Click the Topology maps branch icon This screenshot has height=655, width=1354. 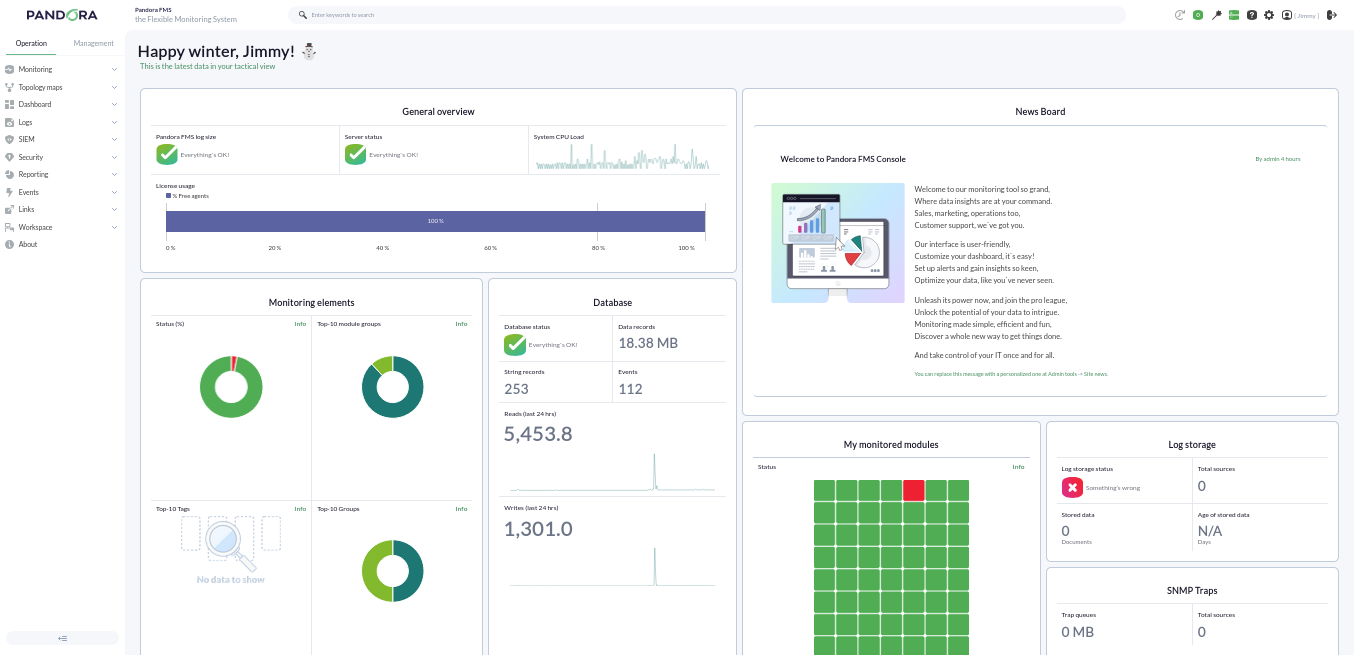coord(9,87)
